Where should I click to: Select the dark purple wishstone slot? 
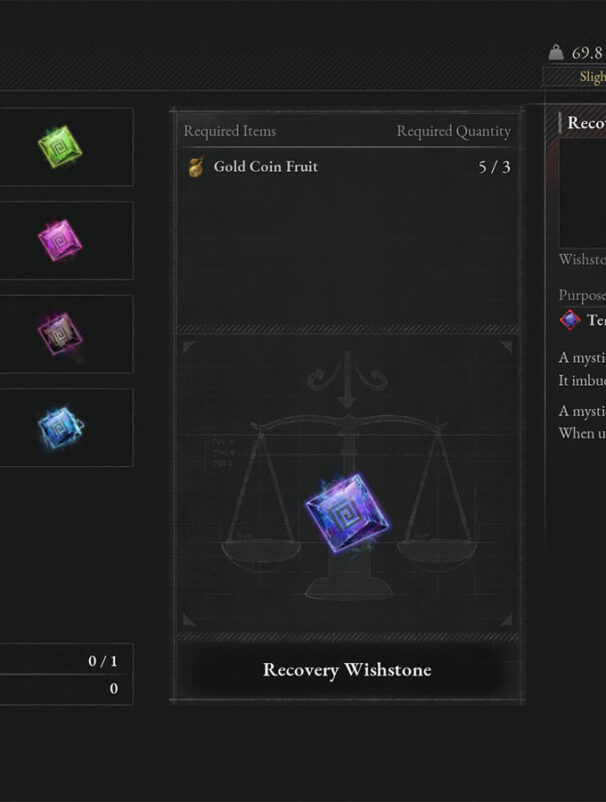click(x=66, y=334)
